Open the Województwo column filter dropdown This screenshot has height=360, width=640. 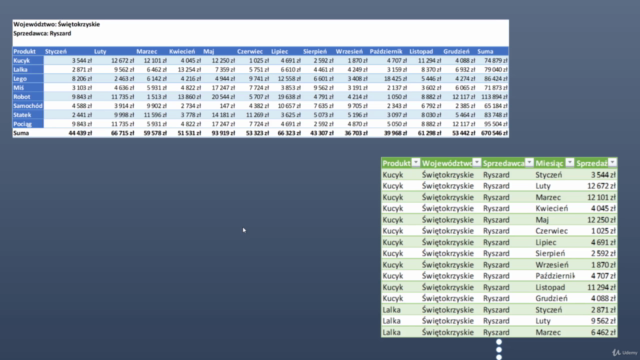476,162
